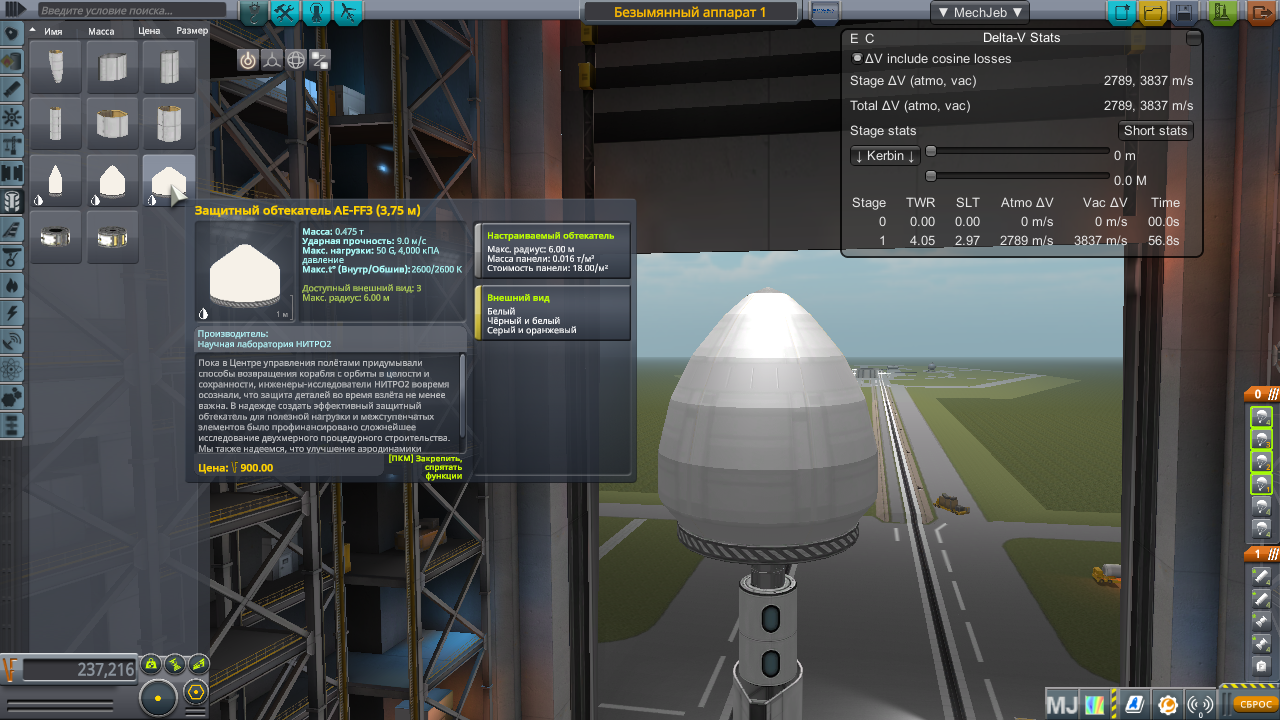
Task: Open the MechJeb dropdown menu
Action: tap(980, 13)
